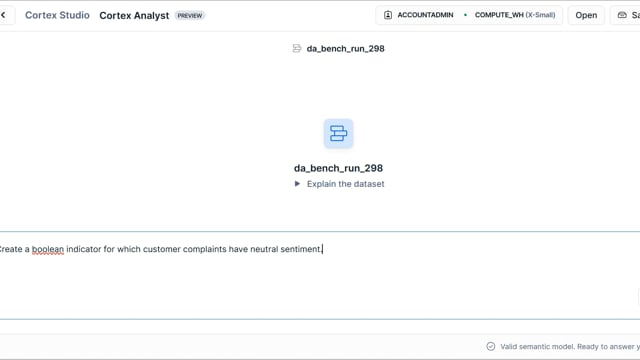
Task: Click the large blue semantic model icon
Action: click(338, 133)
